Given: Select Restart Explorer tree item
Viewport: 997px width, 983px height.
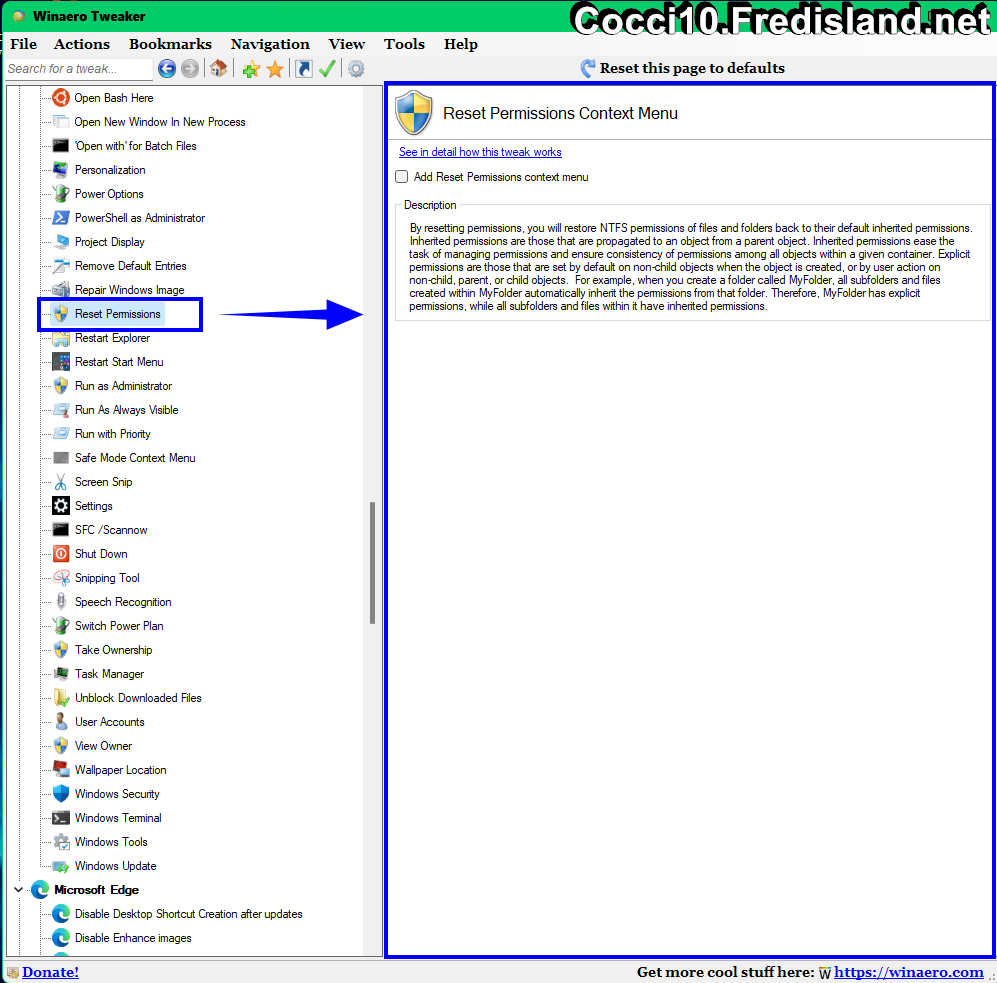Looking at the screenshot, I should click(x=113, y=338).
